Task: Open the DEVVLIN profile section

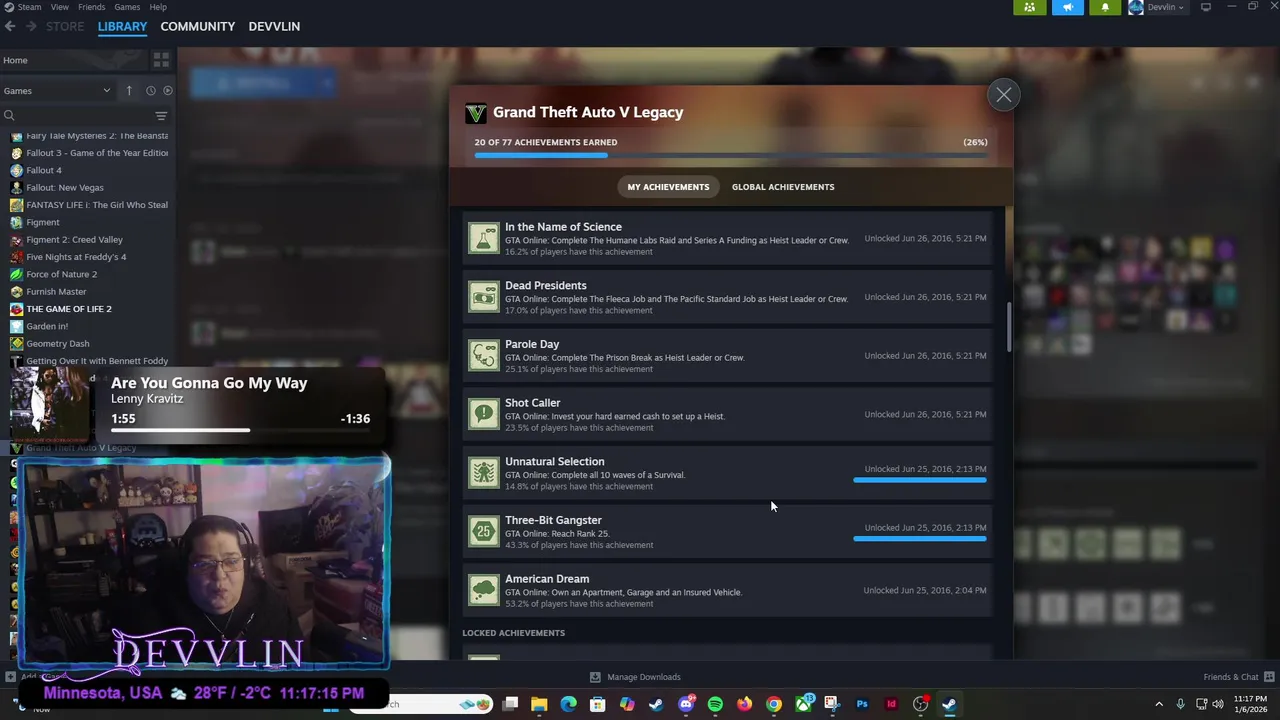Action: pos(274,26)
